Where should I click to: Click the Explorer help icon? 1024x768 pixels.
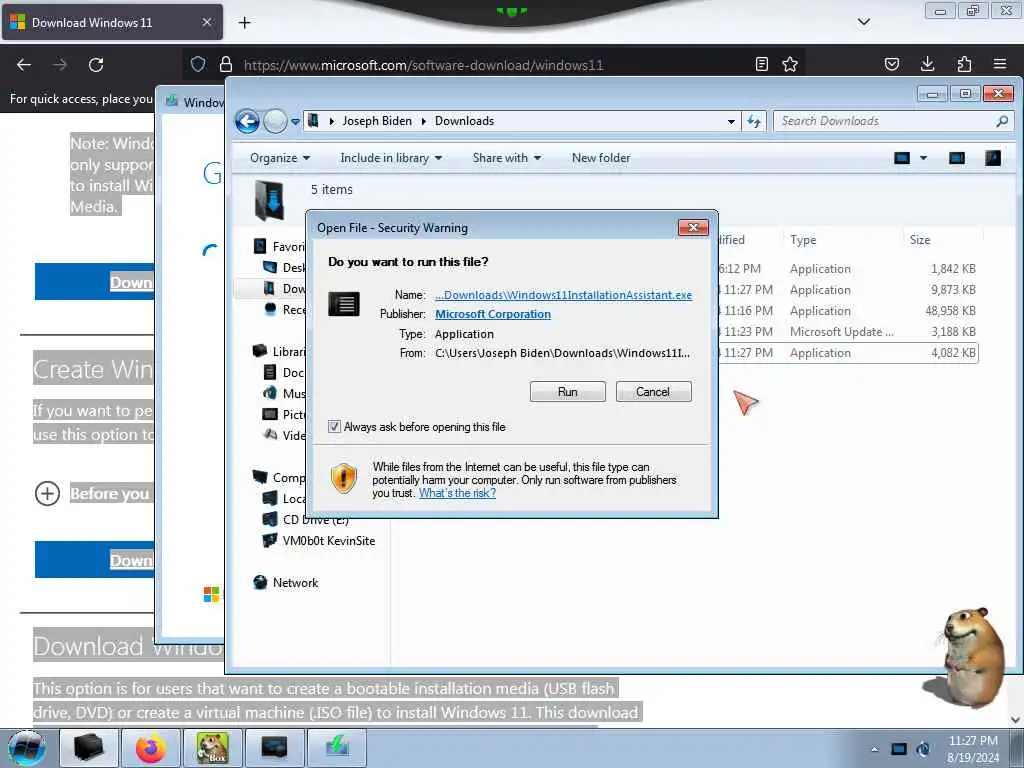pyautogui.click(x=993, y=158)
